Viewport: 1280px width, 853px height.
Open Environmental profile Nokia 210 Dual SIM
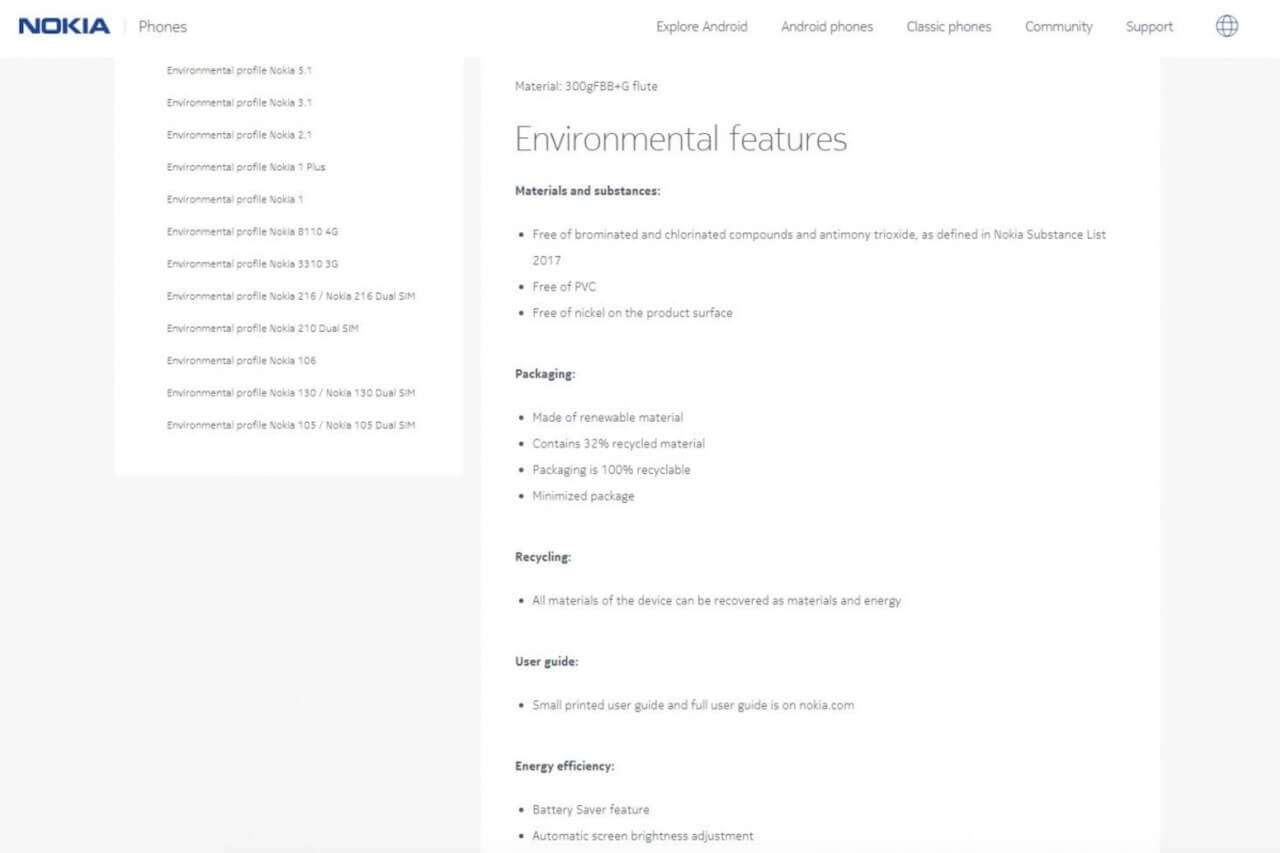pos(263,328)
